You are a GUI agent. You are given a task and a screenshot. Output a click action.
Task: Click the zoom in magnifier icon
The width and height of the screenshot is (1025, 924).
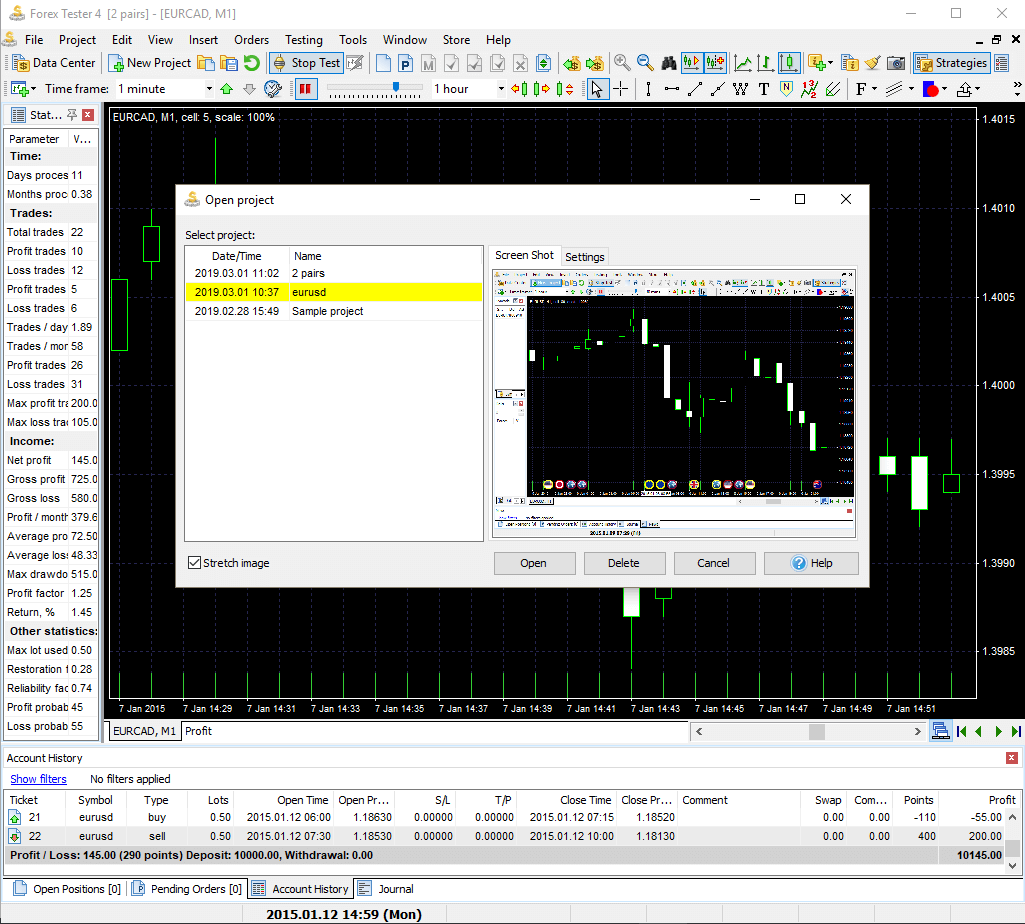coord(622,63)
